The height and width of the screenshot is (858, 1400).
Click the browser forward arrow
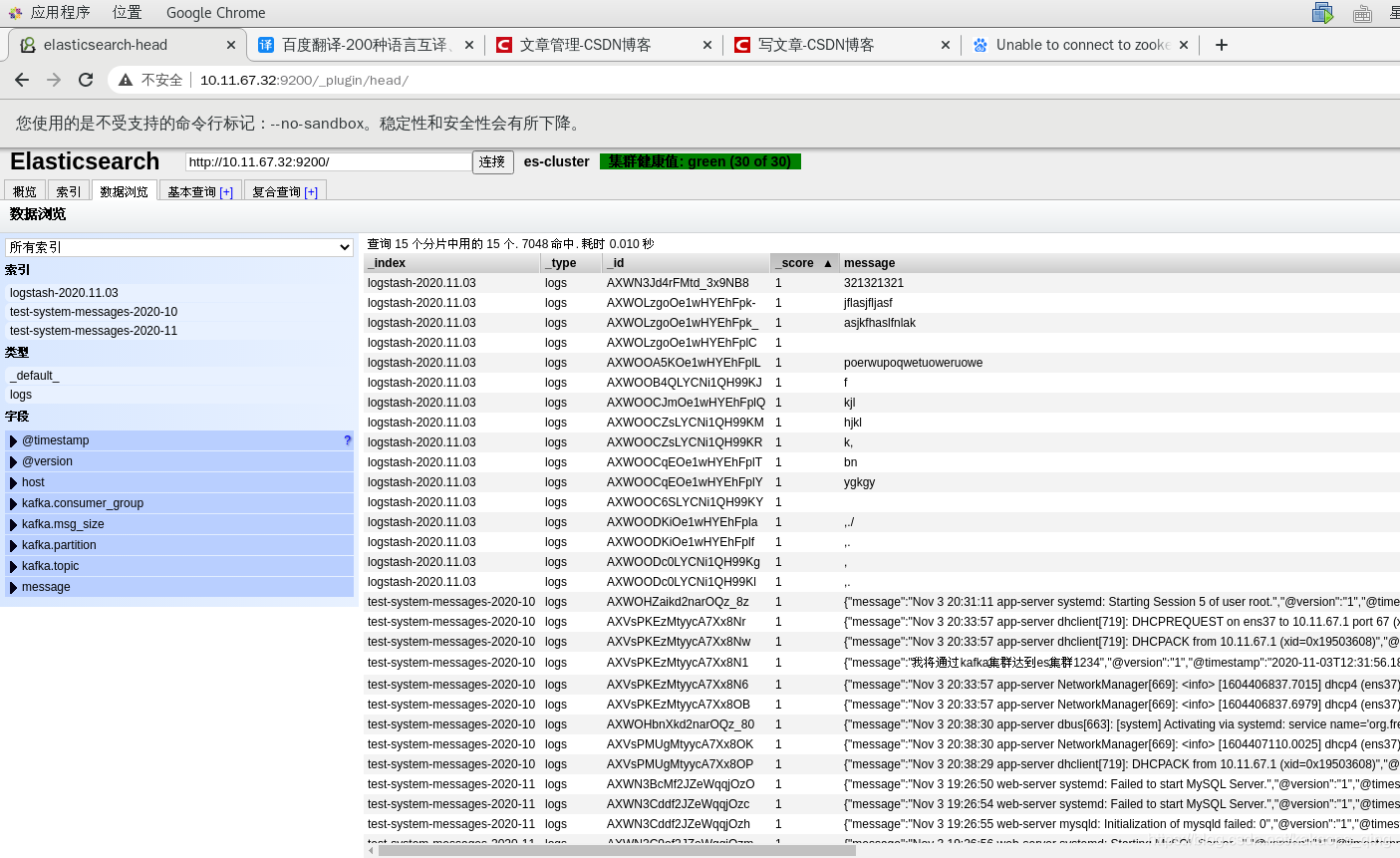pos(54,80)
